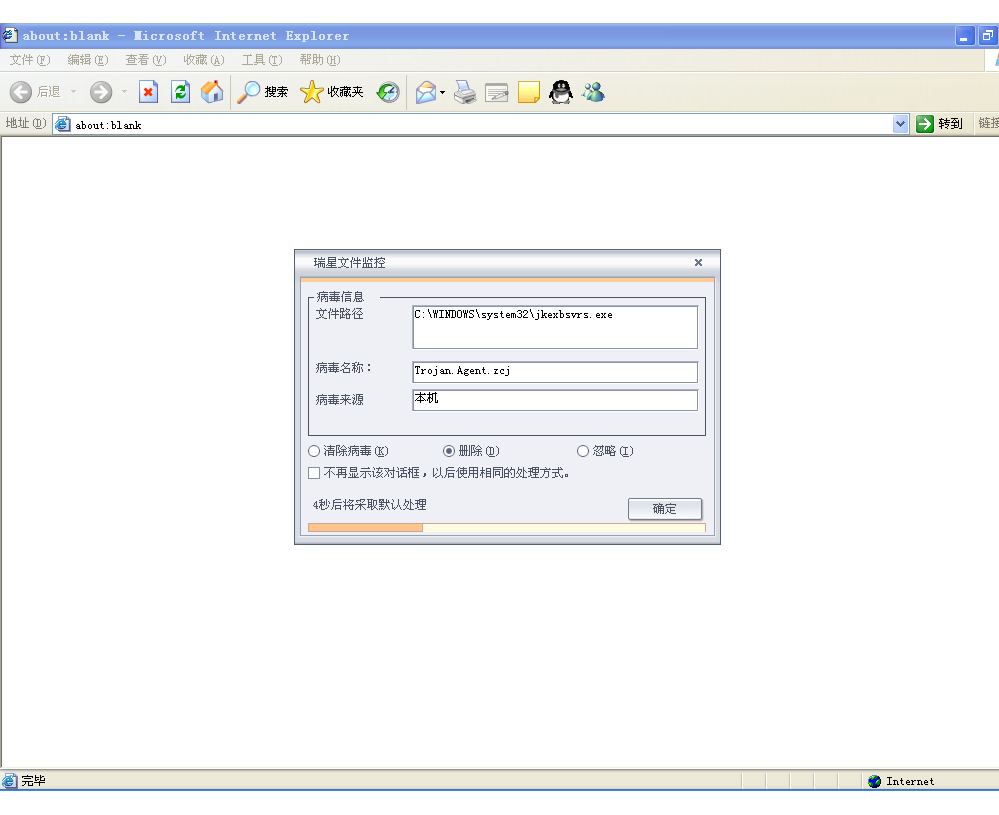Open Messenger people icon
999x815 pixels.
[593, 92]
